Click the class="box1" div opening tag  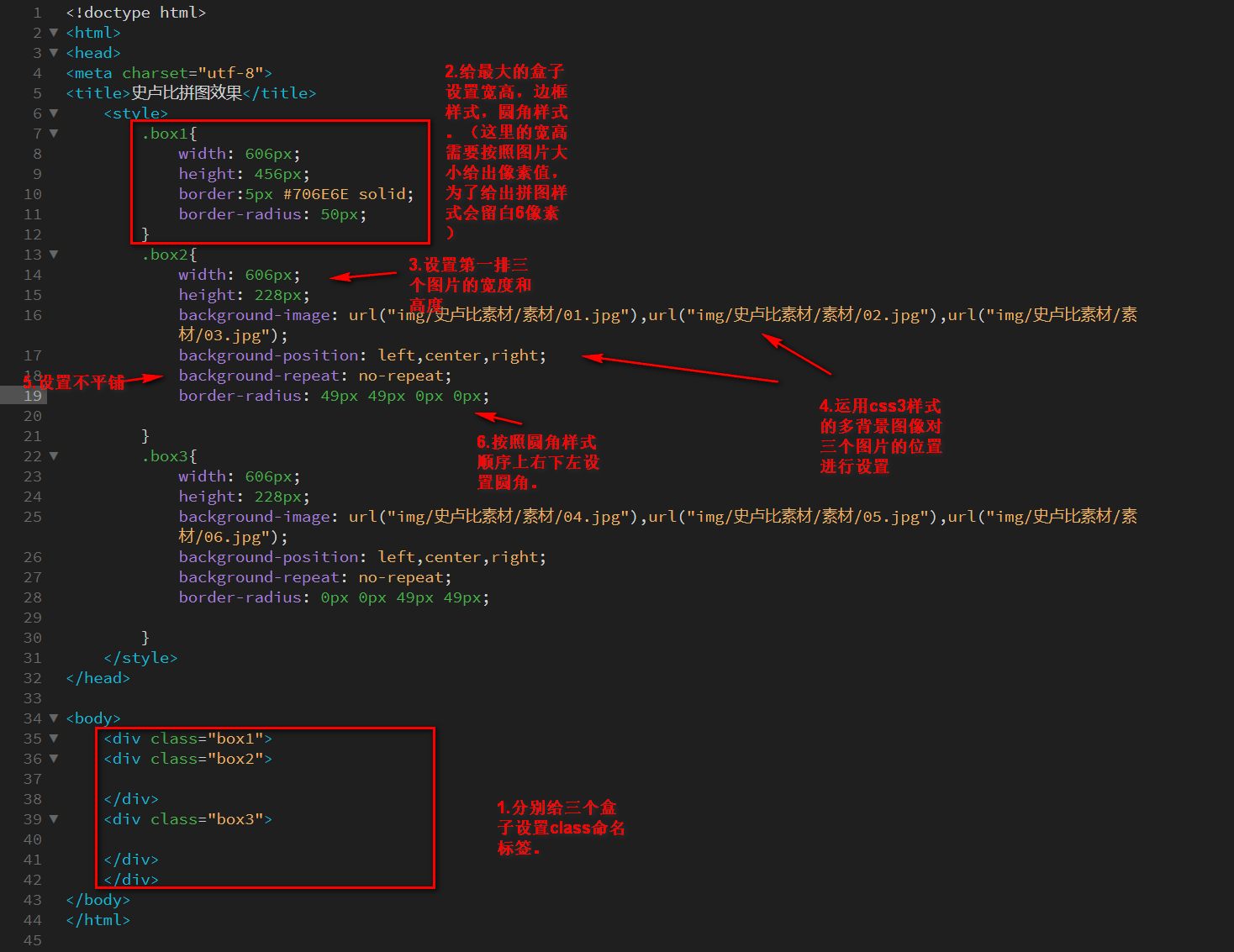(x=187, y=739)
